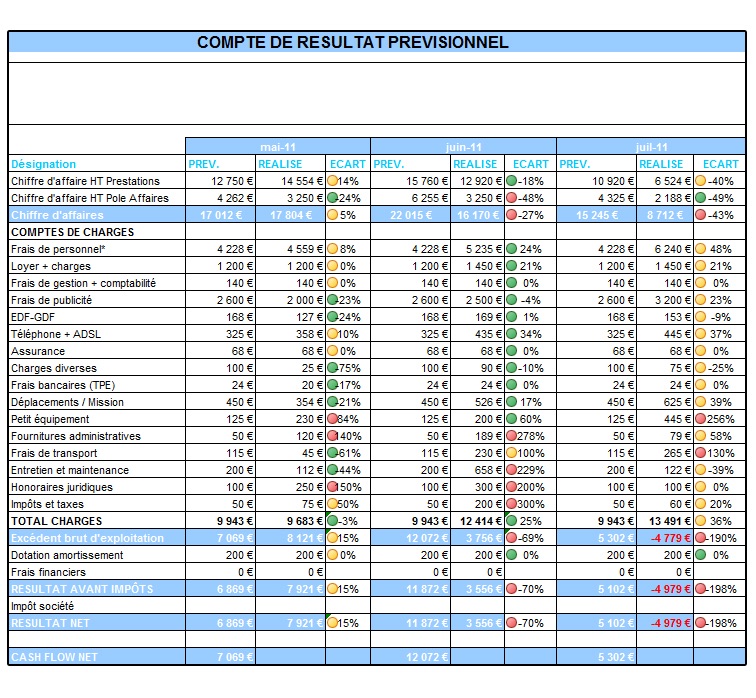
Task: Click the TOTAL CHARGES row label
Action: point(56,521)
